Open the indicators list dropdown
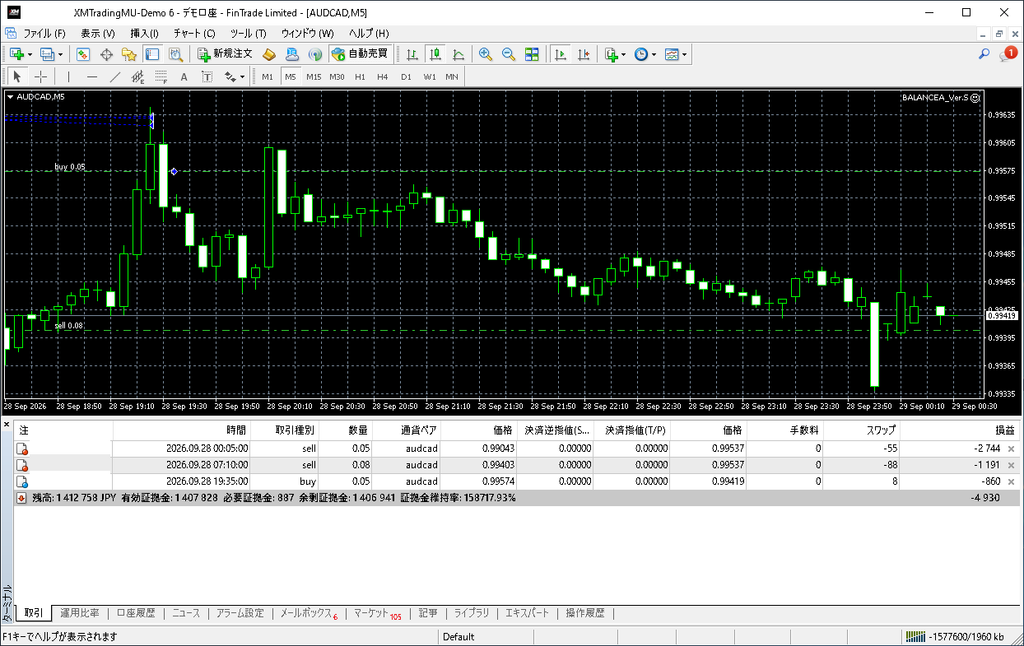 pyautogui.click(x=615, y=54)
